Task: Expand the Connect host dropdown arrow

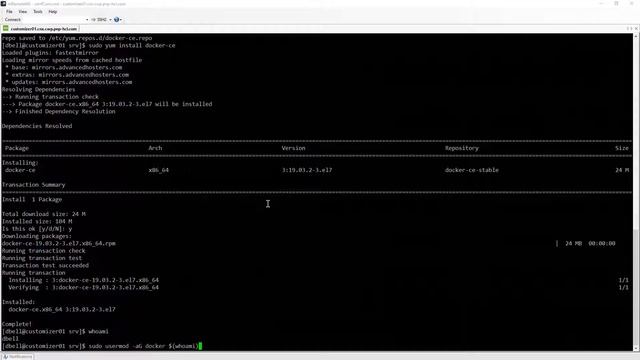Action: pyautogui.click(x=87, y=20)
